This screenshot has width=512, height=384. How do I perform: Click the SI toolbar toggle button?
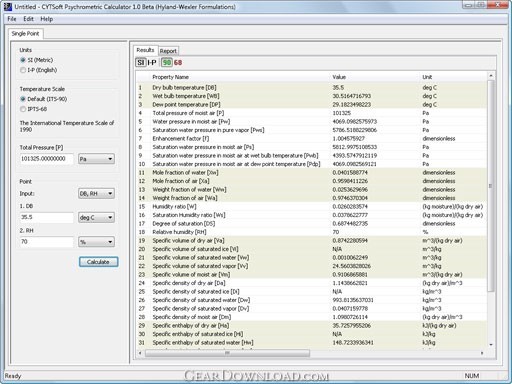click(x=141, y=62)
